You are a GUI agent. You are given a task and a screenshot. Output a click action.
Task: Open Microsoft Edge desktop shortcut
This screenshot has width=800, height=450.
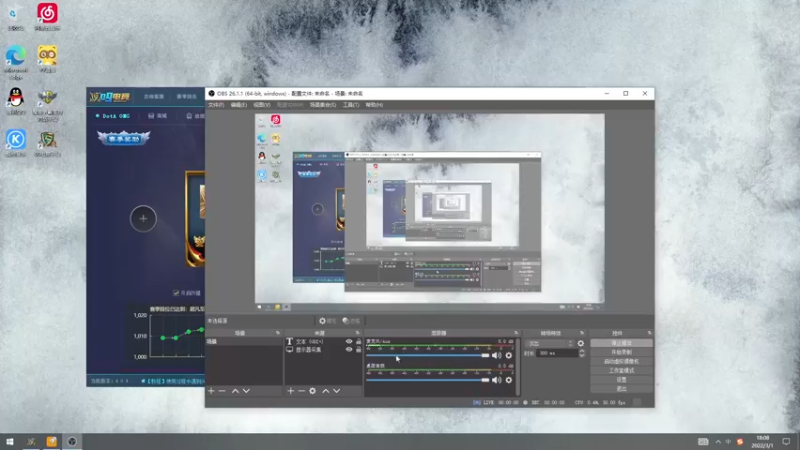[x=16, y=62]
